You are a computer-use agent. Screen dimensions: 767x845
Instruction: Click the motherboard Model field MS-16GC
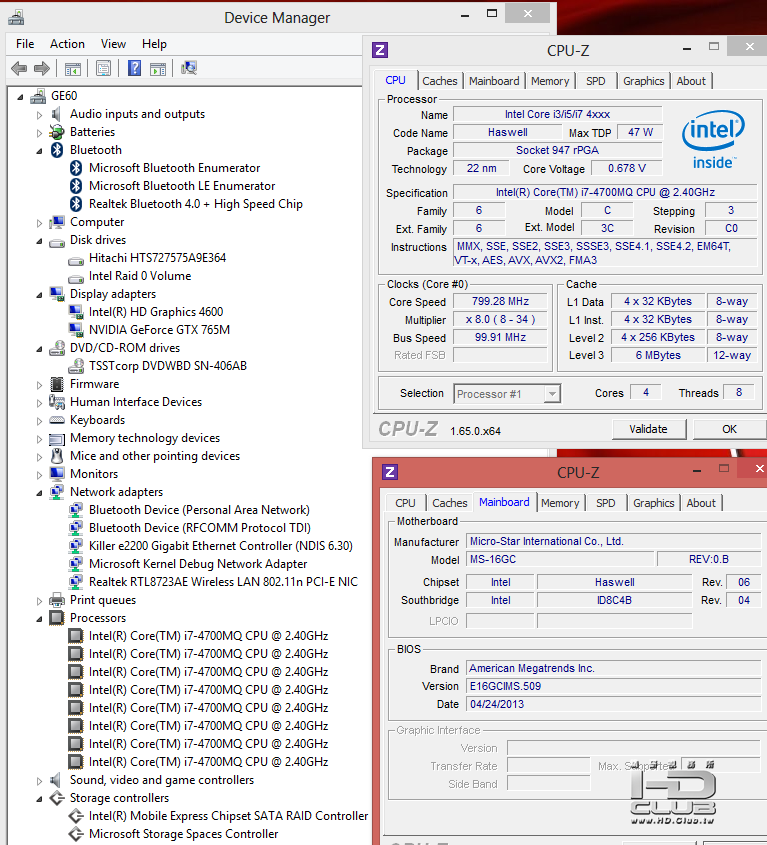pos(560,559)
